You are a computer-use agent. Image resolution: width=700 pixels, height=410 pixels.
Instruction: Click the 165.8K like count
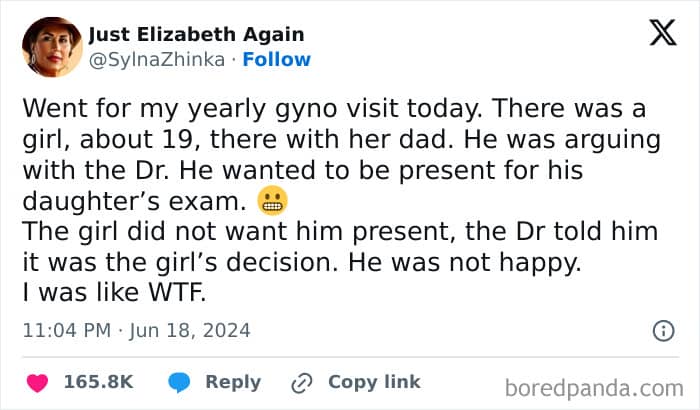pos(98,382)
